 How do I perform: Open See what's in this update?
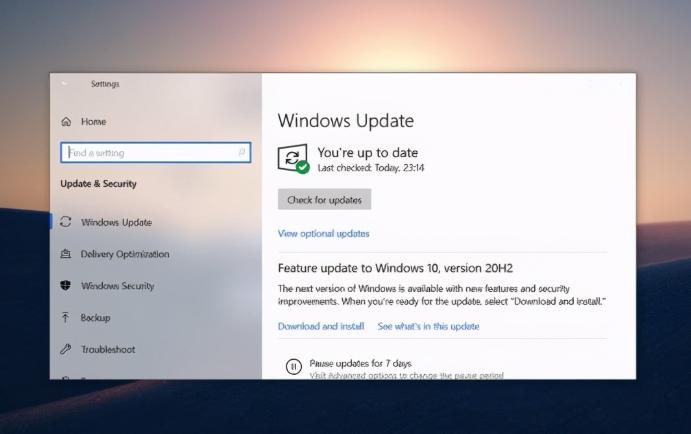coord(428,326)
